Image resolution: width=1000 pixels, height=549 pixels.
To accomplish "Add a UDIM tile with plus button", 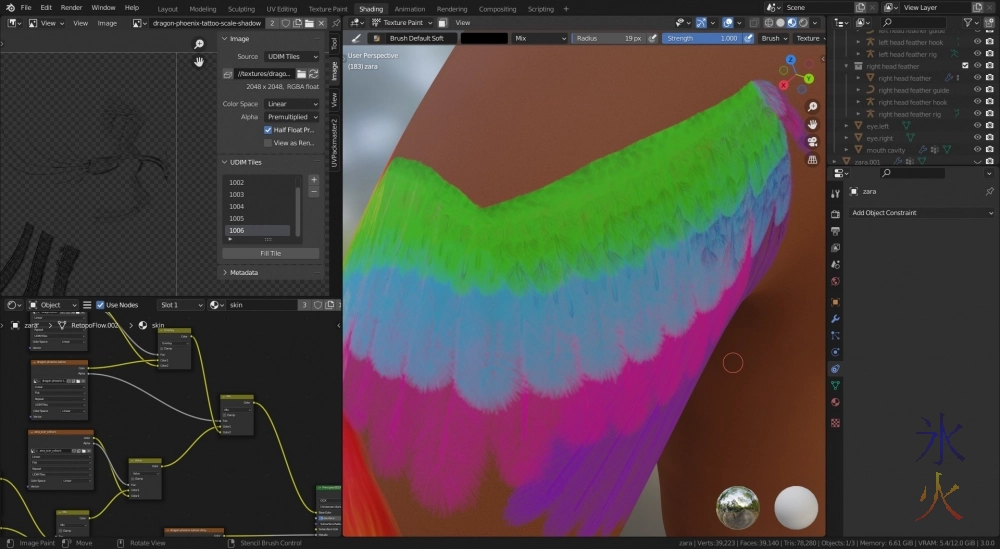I will point(313,180).
